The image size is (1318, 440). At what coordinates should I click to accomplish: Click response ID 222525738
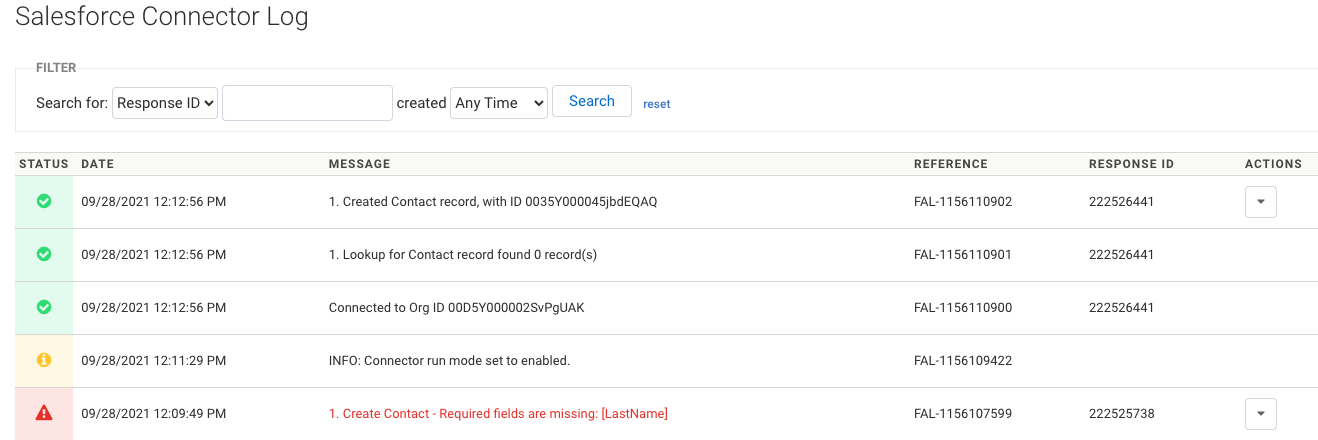point(1121,414)
